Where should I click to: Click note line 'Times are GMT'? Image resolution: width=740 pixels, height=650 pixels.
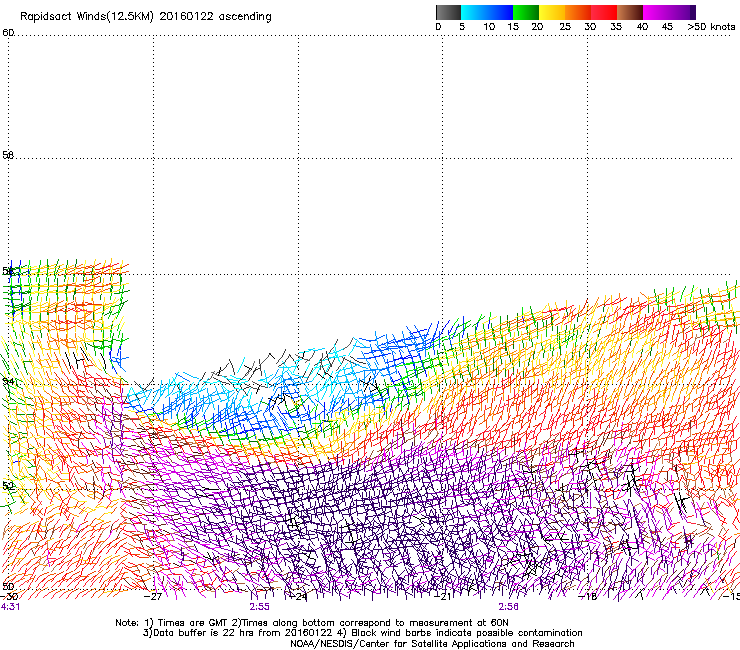click(193, 623)
